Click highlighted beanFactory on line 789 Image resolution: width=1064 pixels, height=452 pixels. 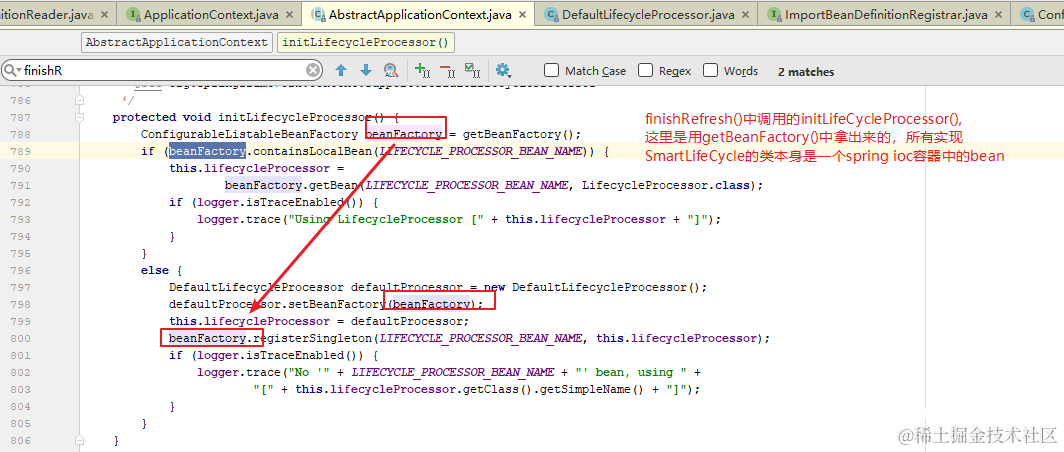click(x=207, y=151)
